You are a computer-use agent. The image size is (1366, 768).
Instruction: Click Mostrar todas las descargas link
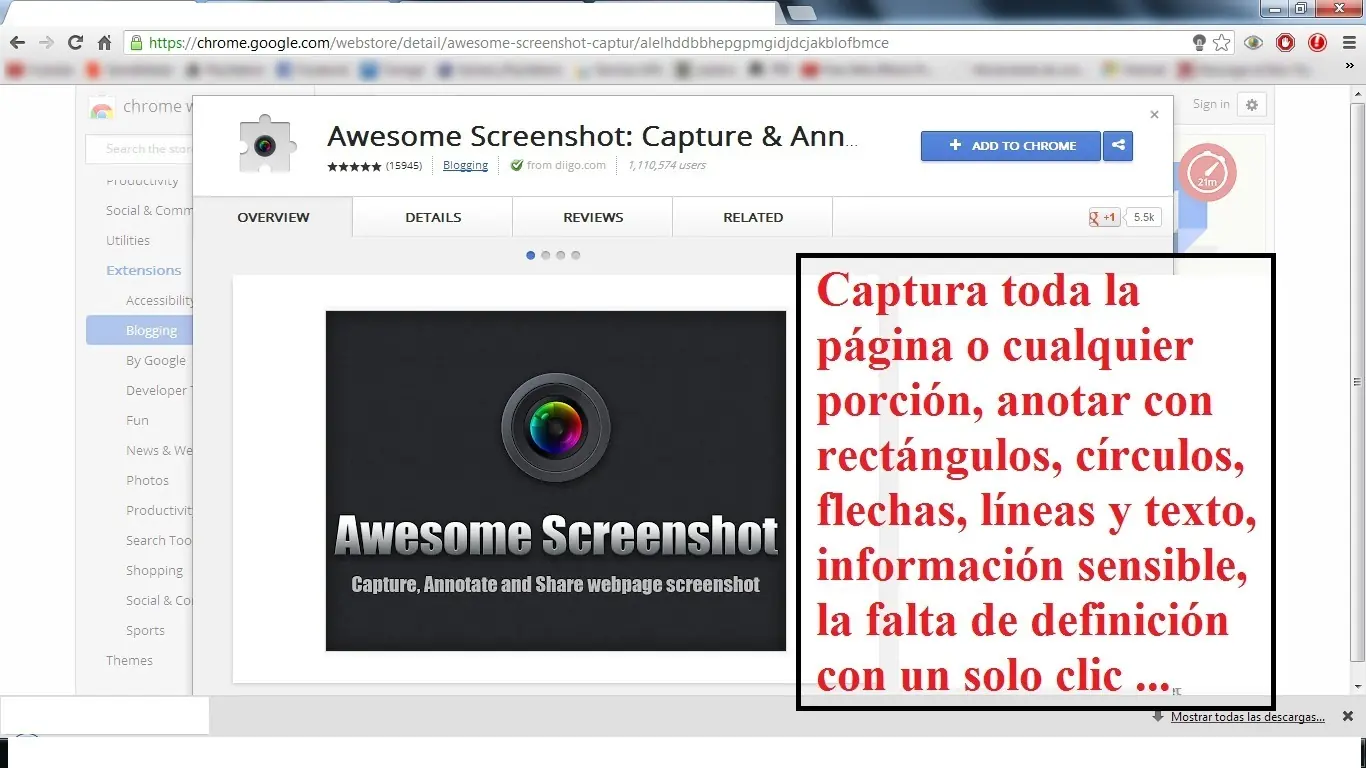pos(1248,717)
